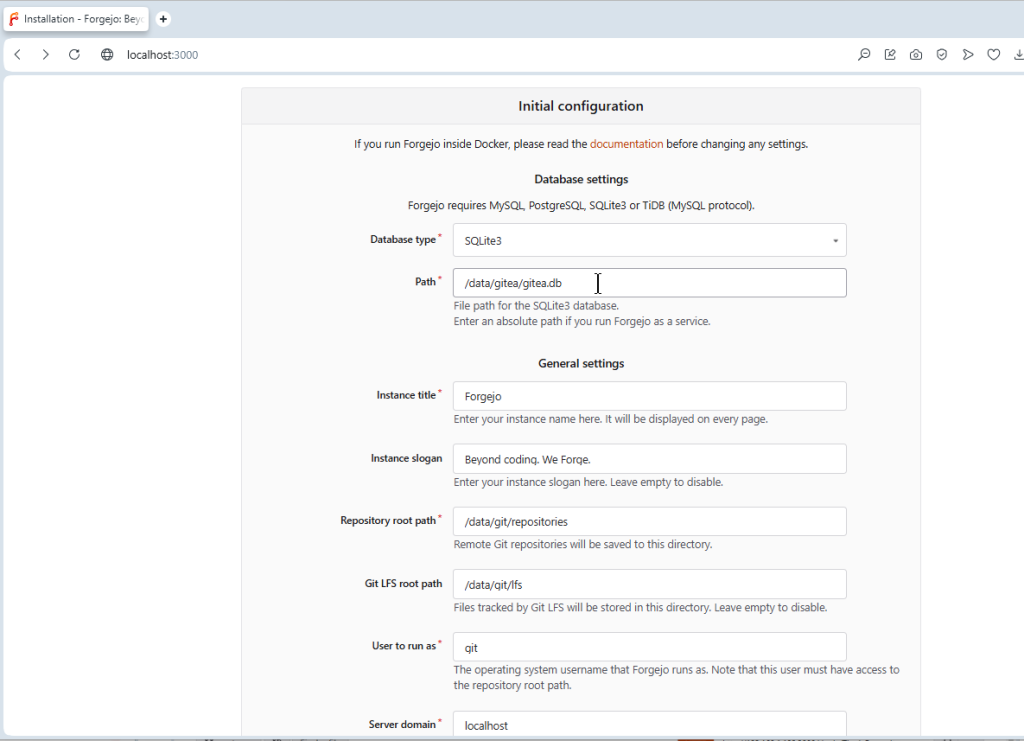Viewport: 1024px width, 741px height.
Task: Open the shield privacy protection icon
Action: [942, 55]
